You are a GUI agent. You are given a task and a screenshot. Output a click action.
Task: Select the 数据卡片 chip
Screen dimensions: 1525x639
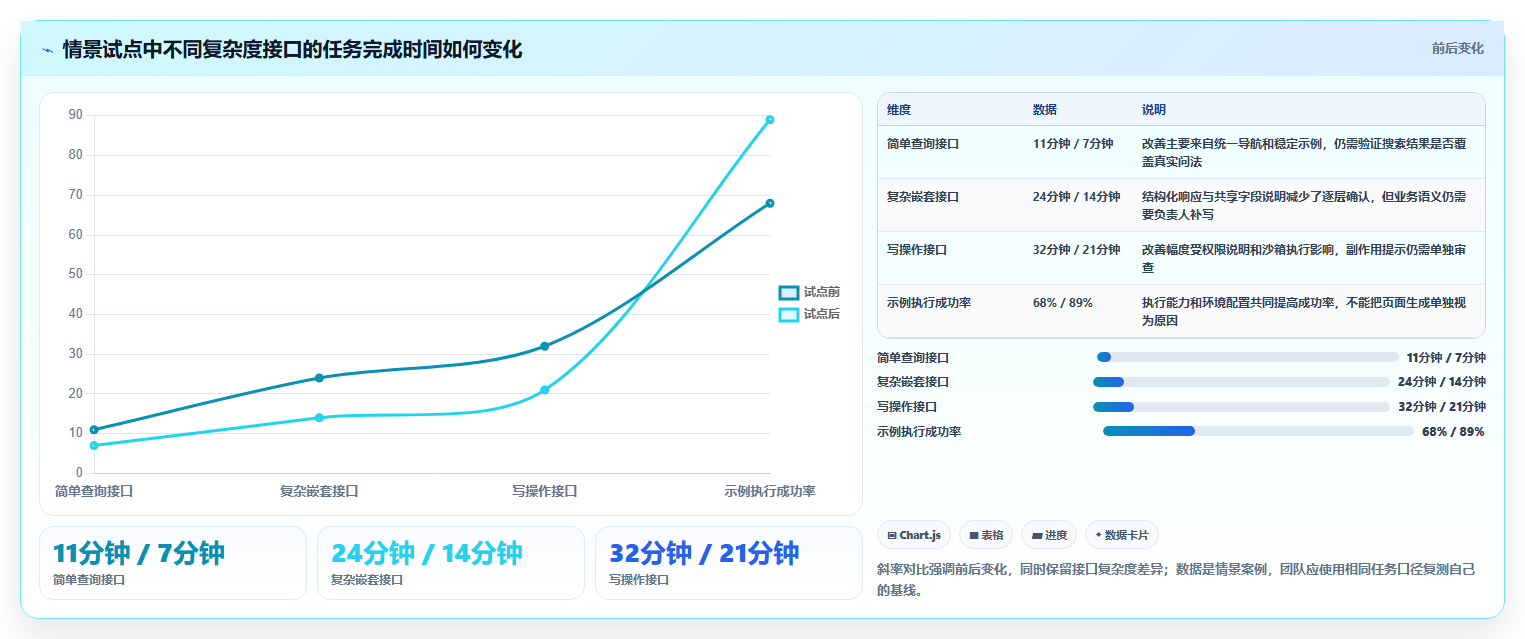1122,535
